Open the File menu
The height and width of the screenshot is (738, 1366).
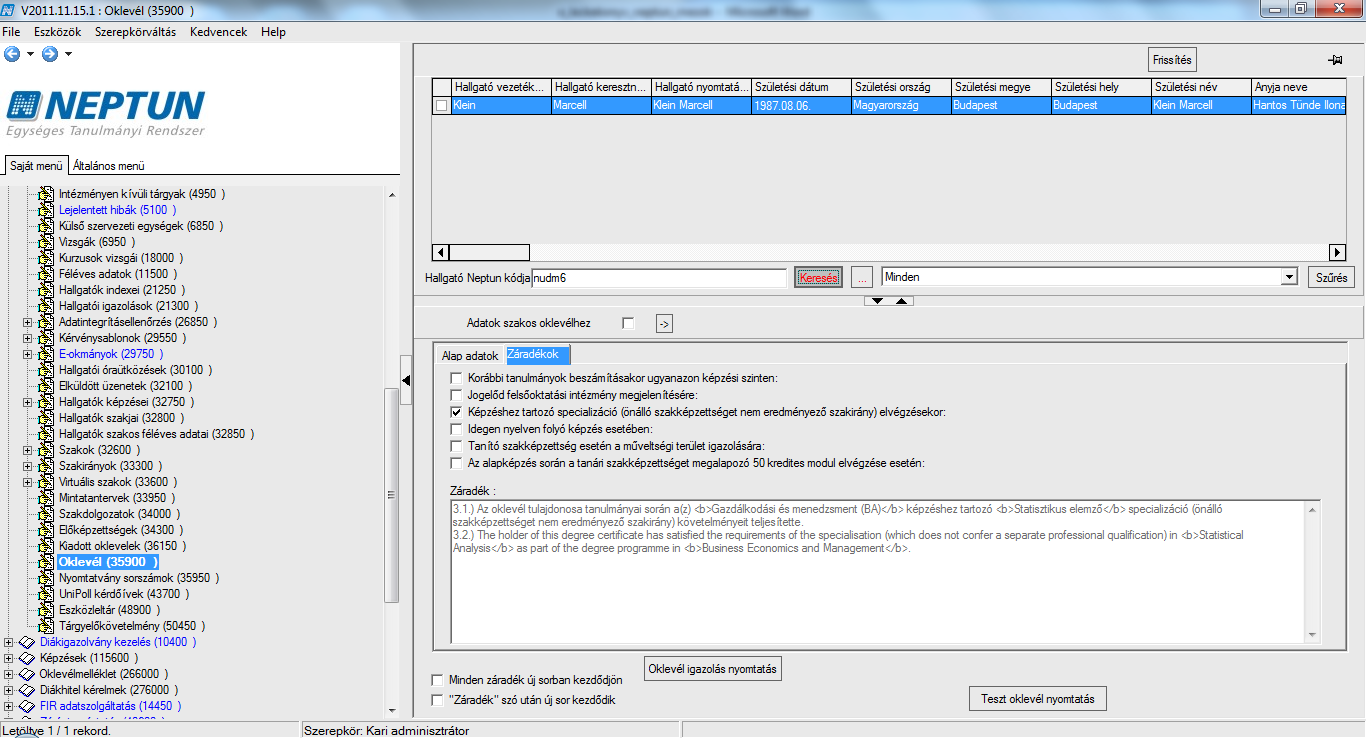pyautogui.click(x=11, y=32)
